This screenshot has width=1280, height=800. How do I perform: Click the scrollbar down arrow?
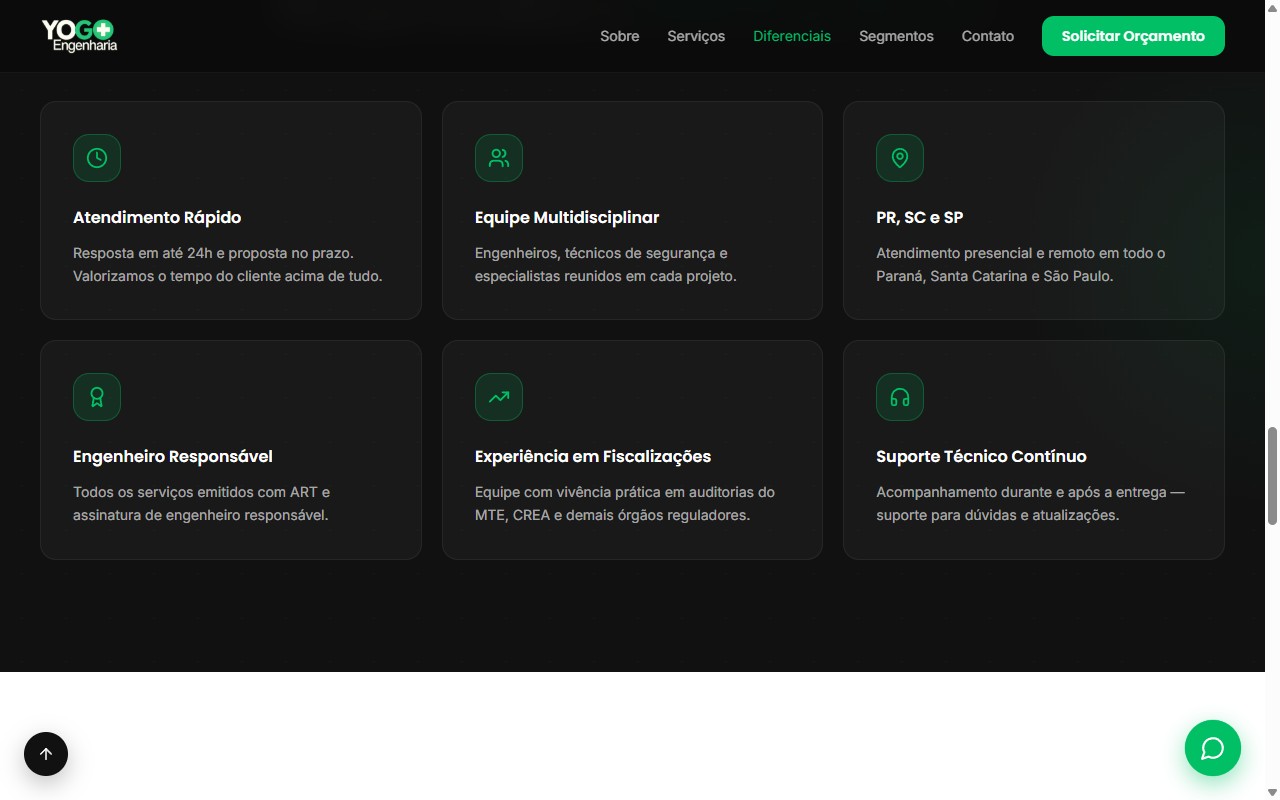1272,793
